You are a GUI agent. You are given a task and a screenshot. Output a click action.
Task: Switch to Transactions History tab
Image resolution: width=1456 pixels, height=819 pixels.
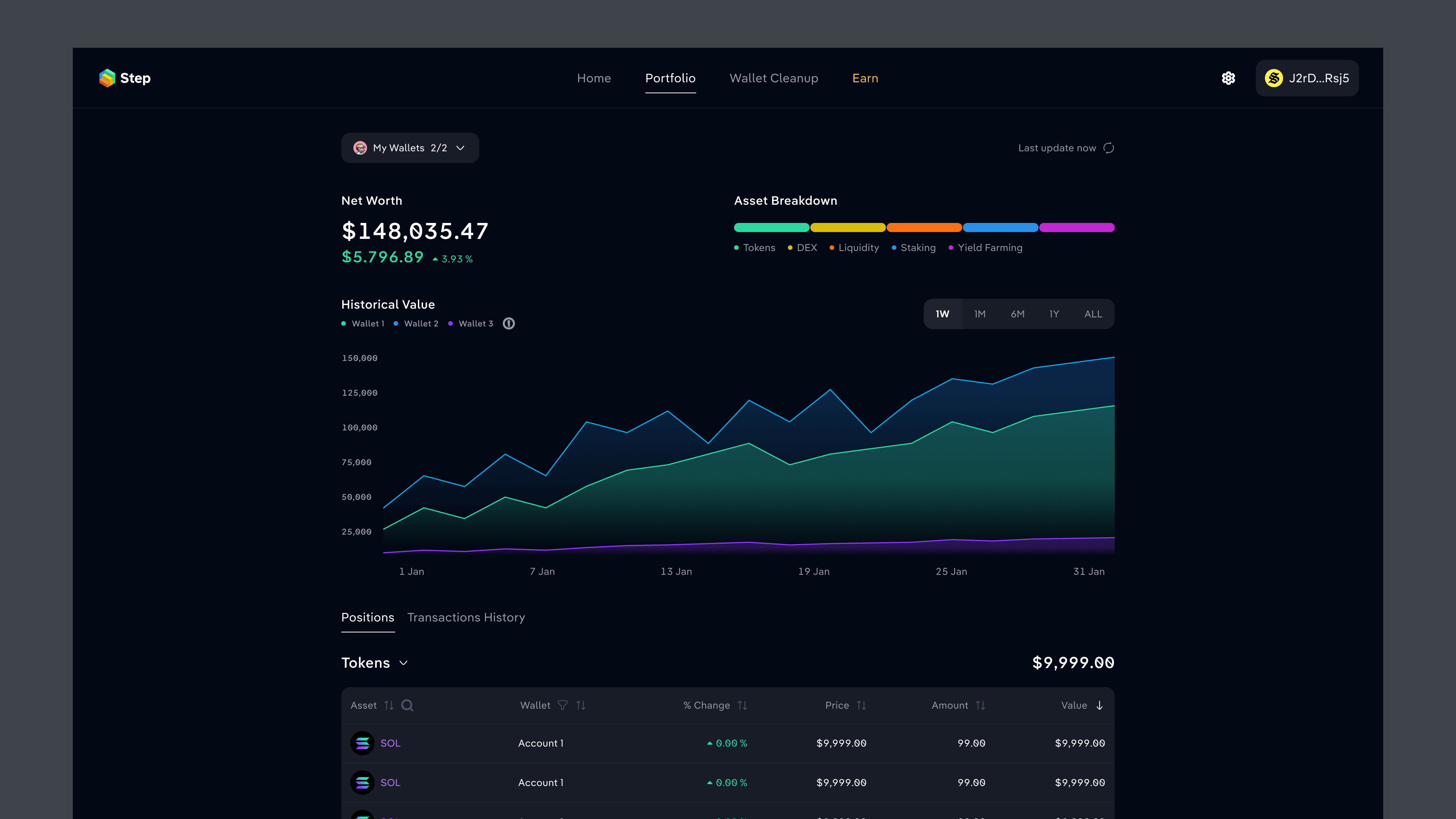coord(466,617)
